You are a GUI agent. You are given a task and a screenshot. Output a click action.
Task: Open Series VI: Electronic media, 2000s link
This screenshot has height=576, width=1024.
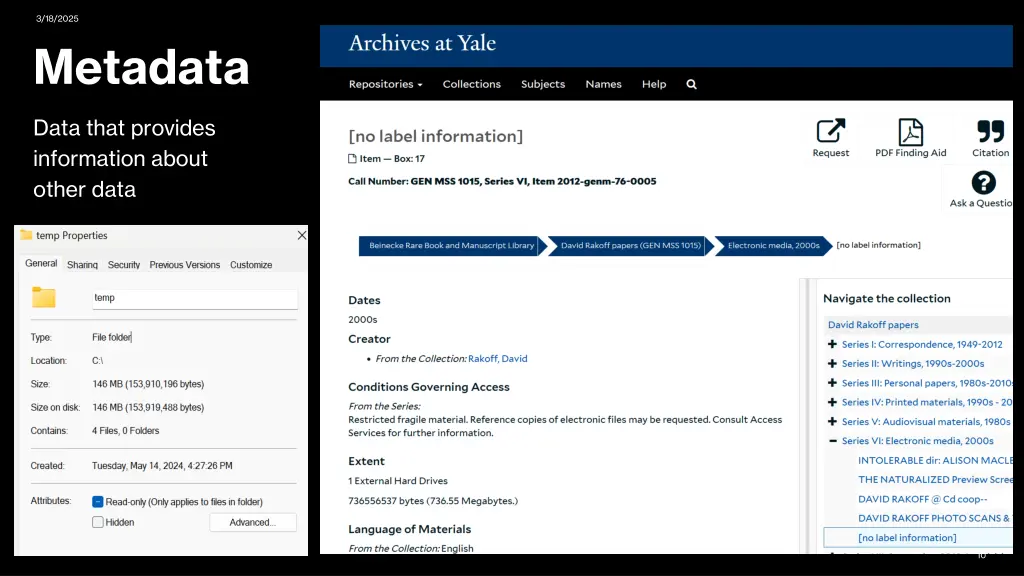coord(918,441)
